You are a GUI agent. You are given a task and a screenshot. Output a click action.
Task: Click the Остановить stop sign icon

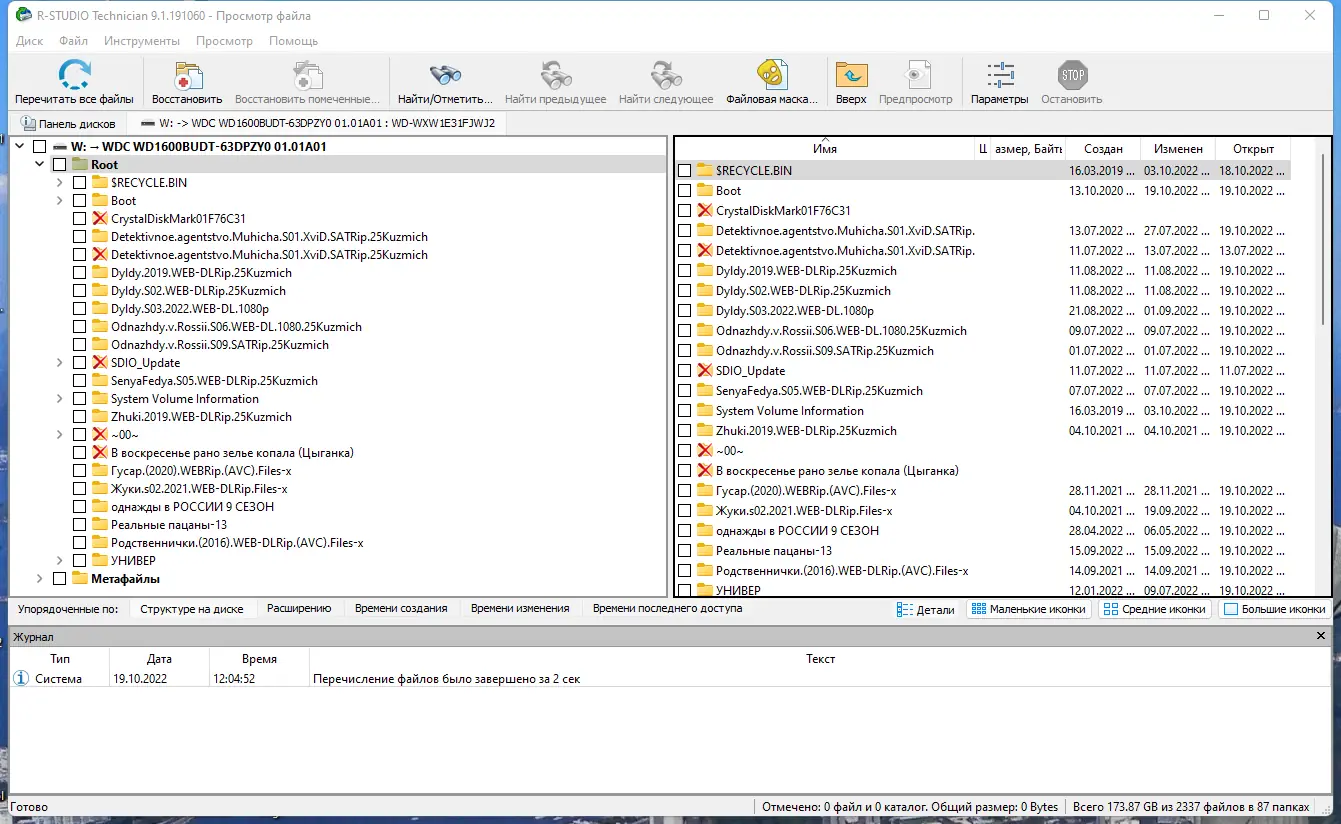(x=1072, y=75)
